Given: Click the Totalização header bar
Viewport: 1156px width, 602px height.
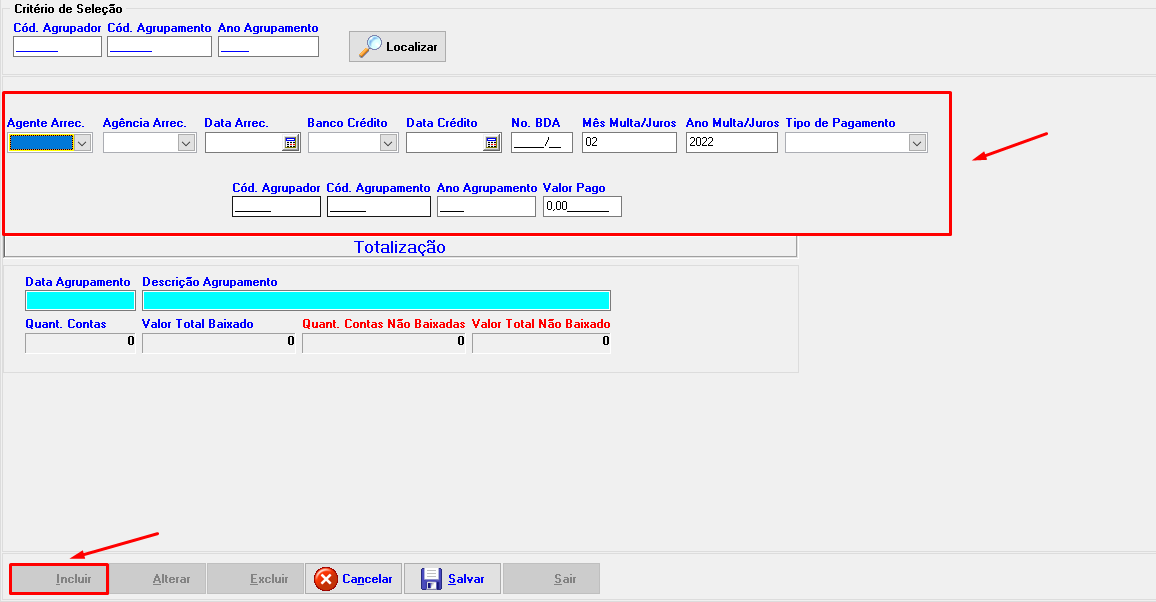Looking at the screenshot, I should click(x=400, y=247).
